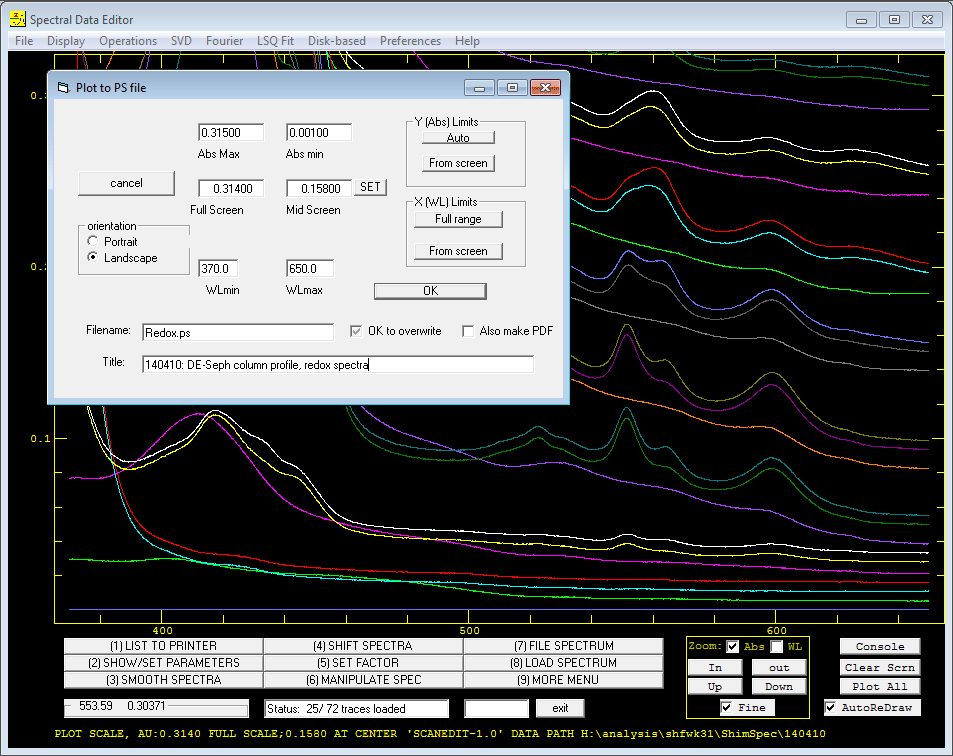Open the Fourier menu
953x756 pixels.
pos(224,41)
